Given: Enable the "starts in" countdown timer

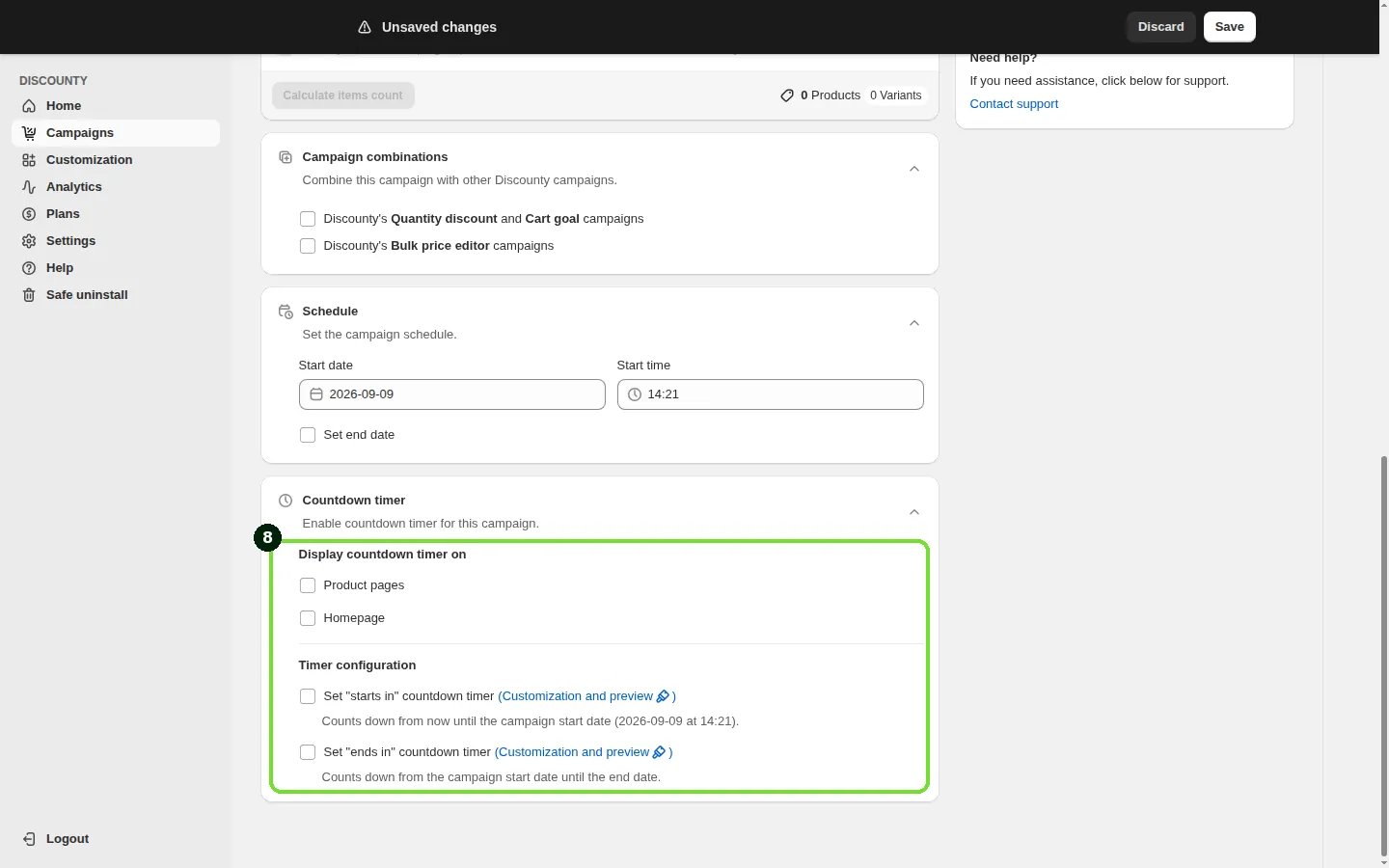Looking at the screenshot, I should (308, 696).
